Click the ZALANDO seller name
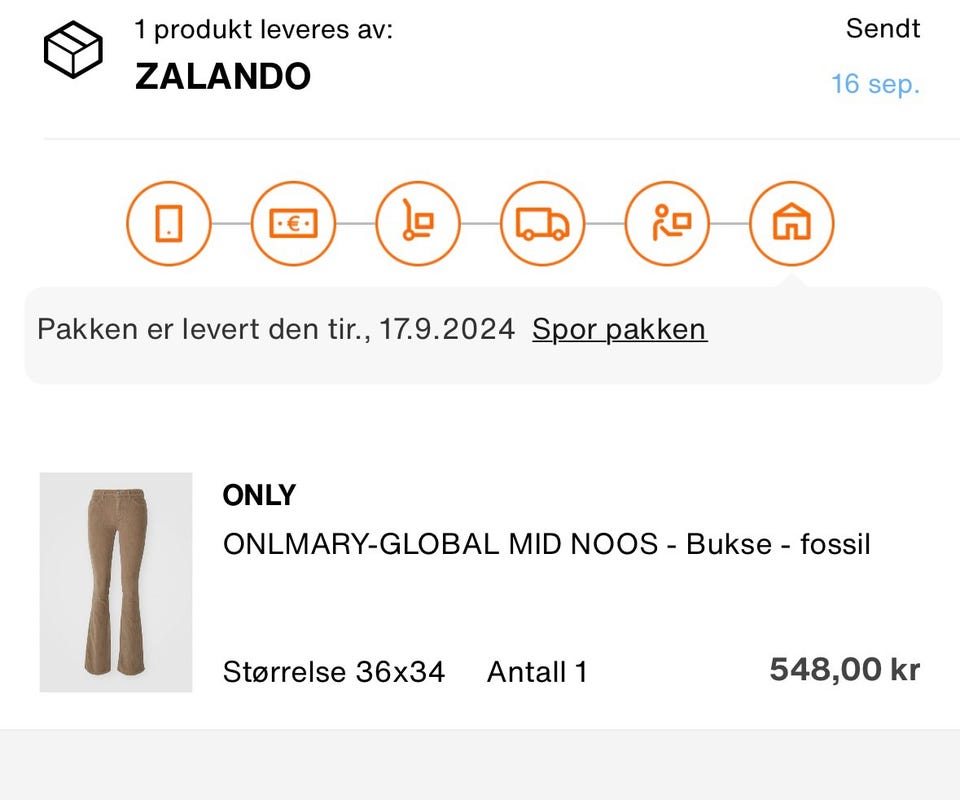 (x=223, y=75)
